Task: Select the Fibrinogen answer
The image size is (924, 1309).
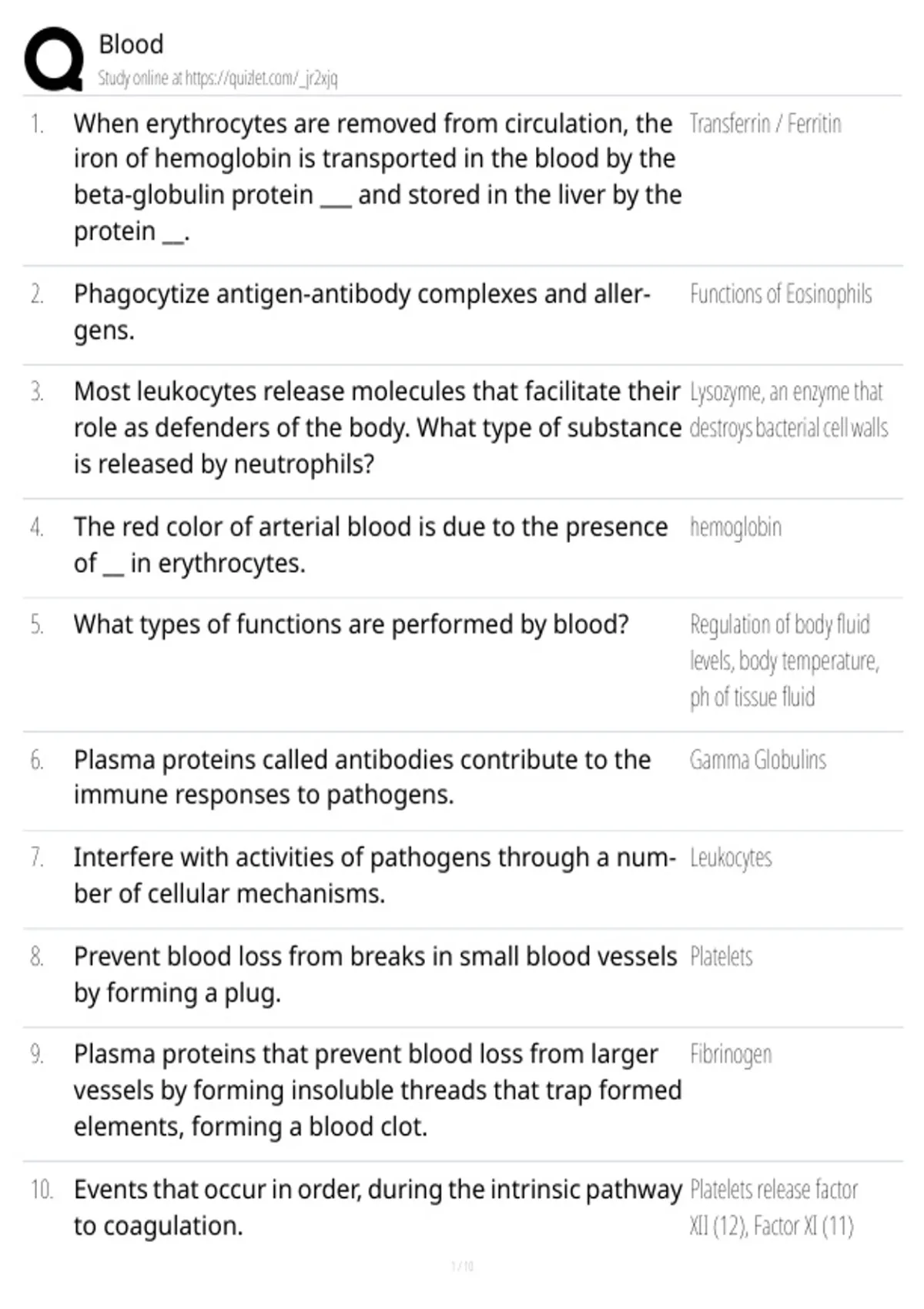Action: click(x=731, y=1054)
